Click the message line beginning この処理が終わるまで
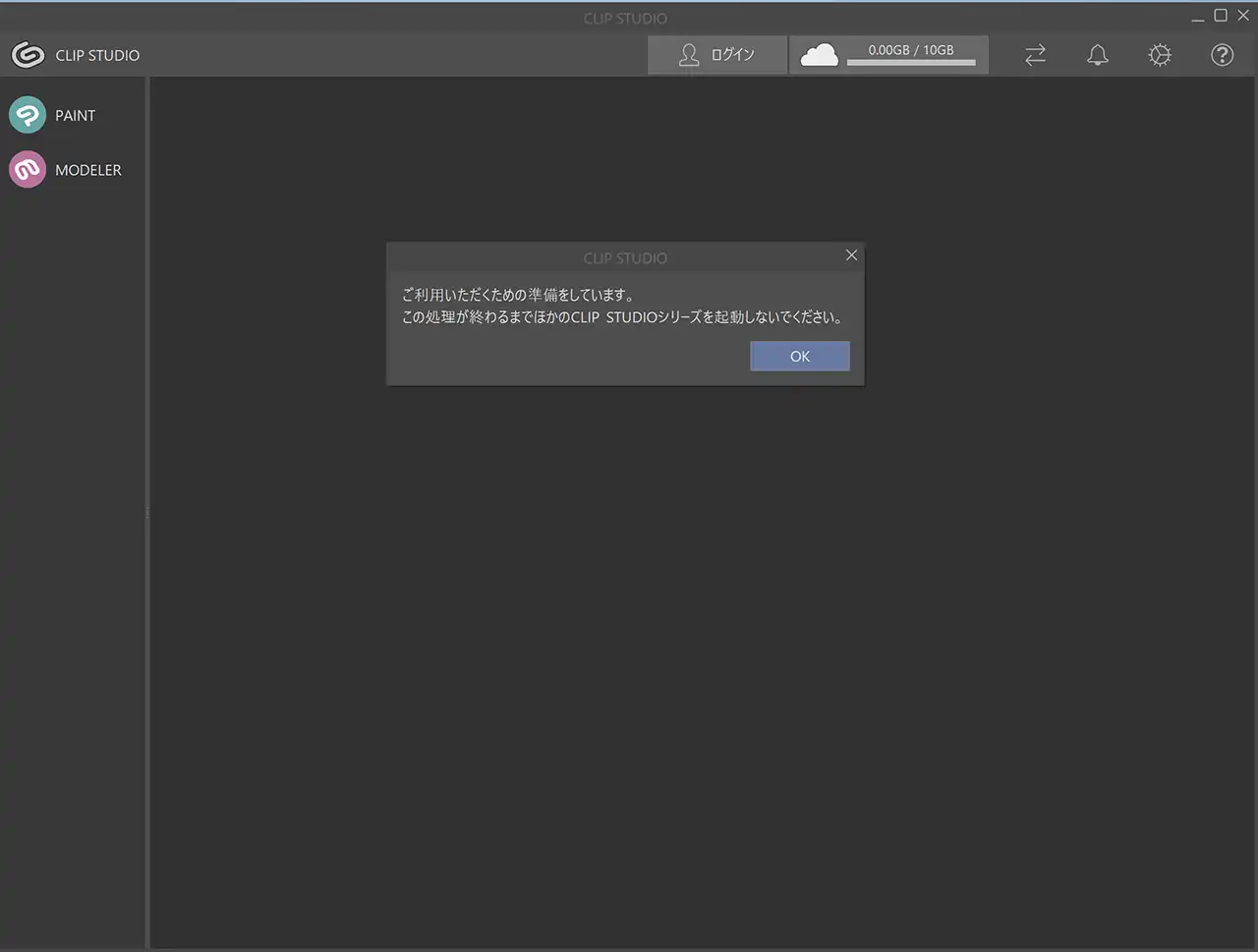The image size is (1258, 952). 622,317
